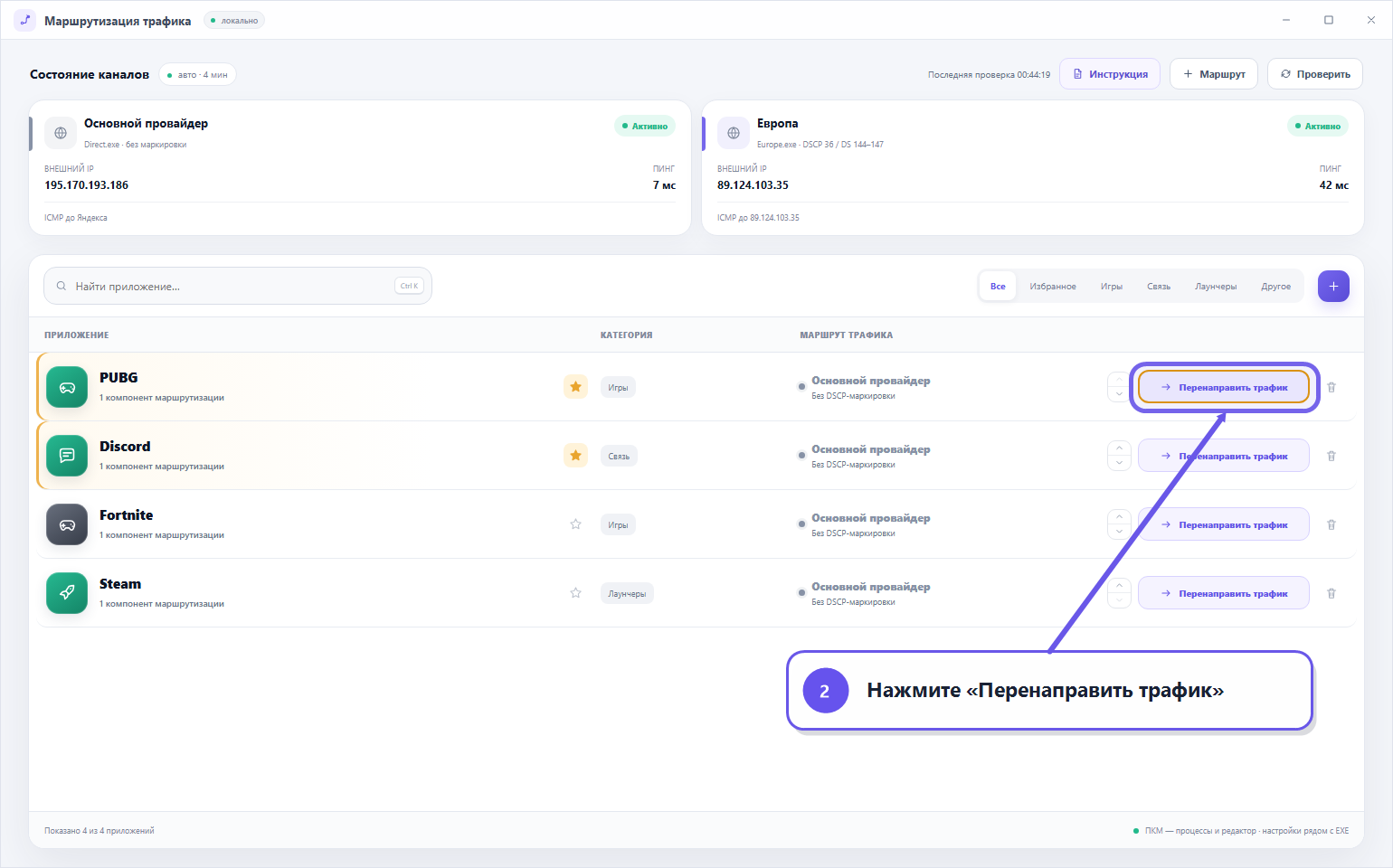Move Discord down with the down chevron
Screen dimensions: 1393x868
pyautogui.click(x=1119, y=463)
